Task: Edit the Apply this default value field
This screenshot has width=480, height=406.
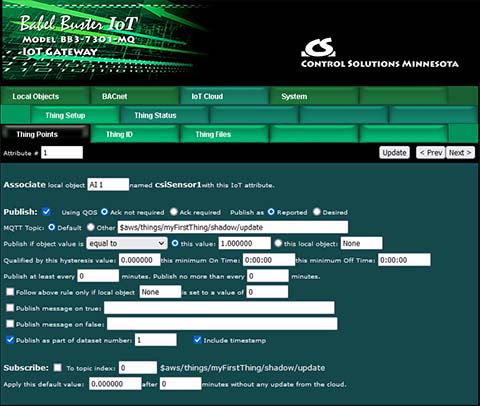Action: pos(115,384)
